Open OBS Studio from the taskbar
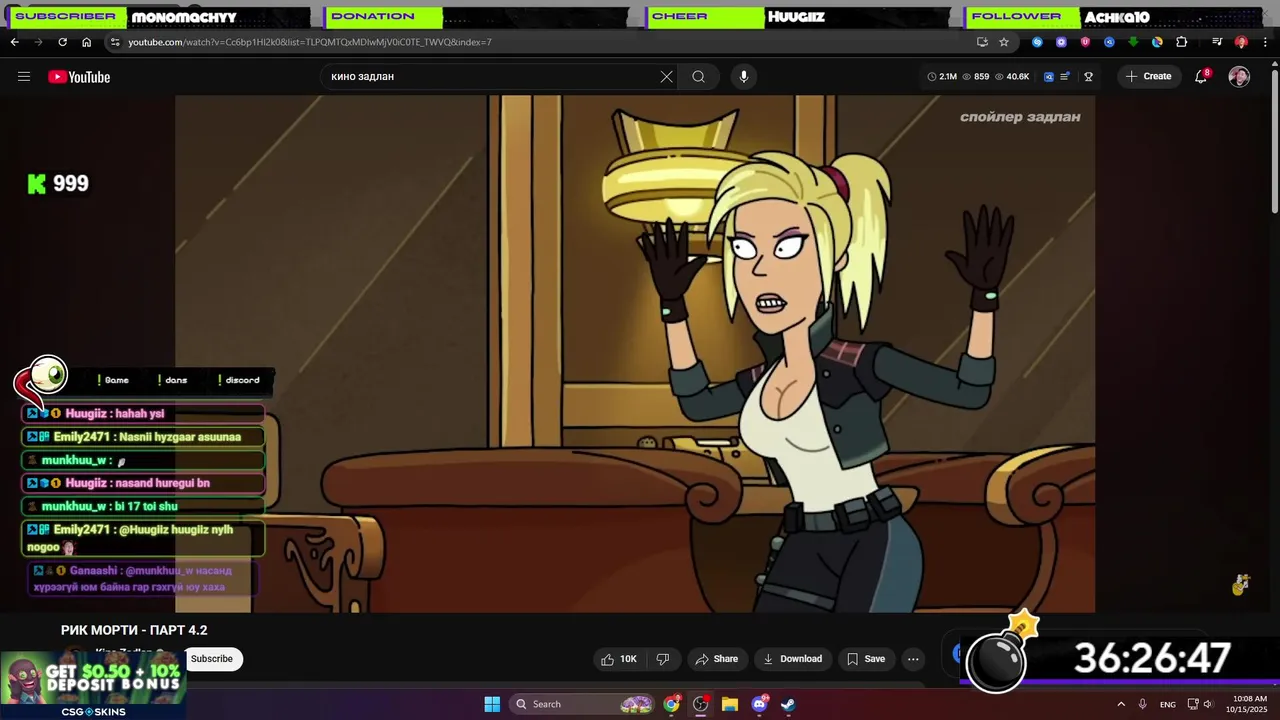The image size is (1280, 720). [701, 704]
